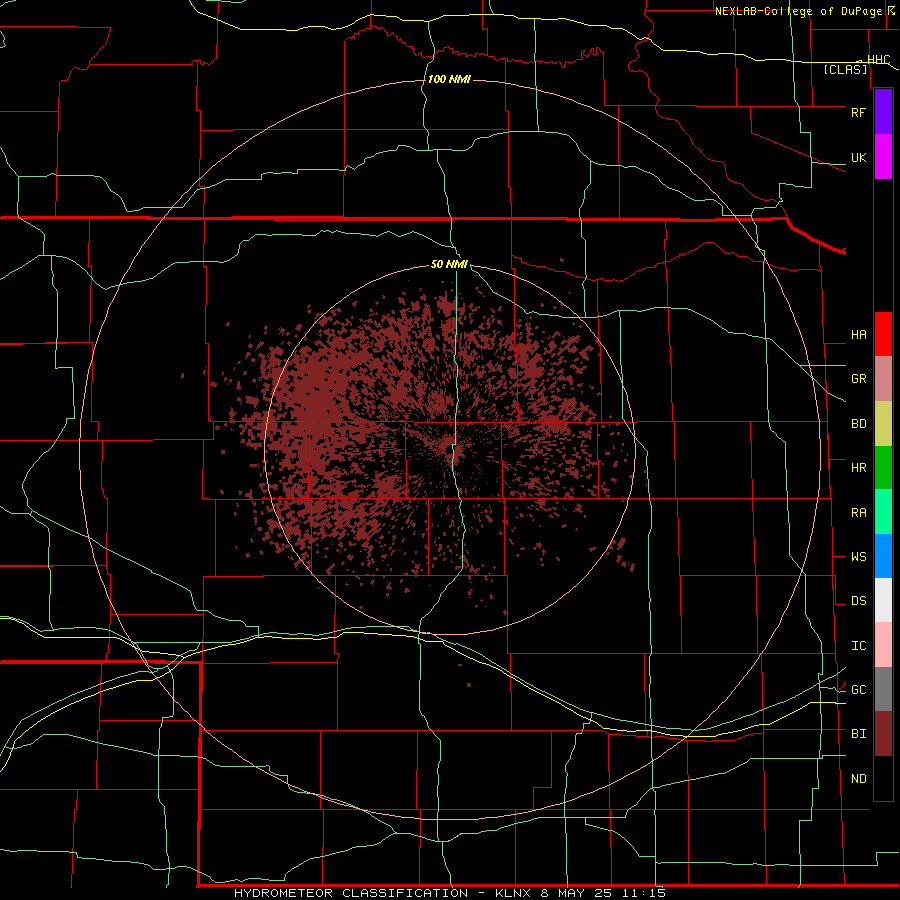
Task: Click the UK magenta legend swatch
Action: tap(883, 156)
